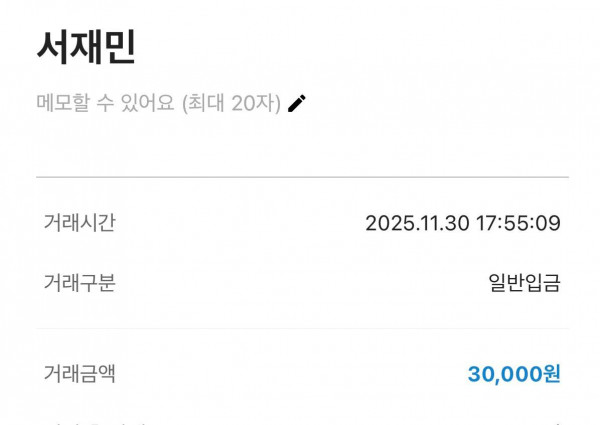The image size is (600, 425).
Task: Click the memo field placeholder text
Action: (x=159, y=103)
